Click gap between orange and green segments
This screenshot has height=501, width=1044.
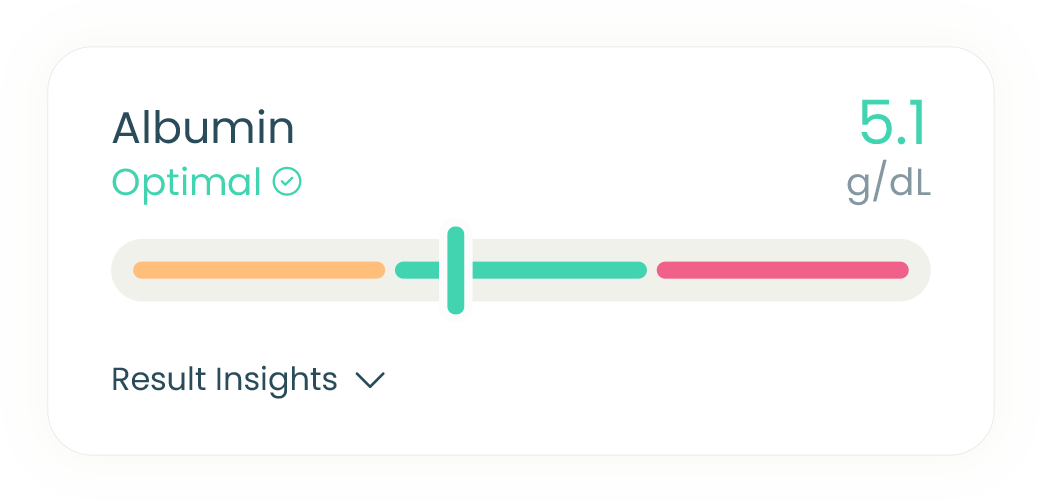click(x=390, y=270)
